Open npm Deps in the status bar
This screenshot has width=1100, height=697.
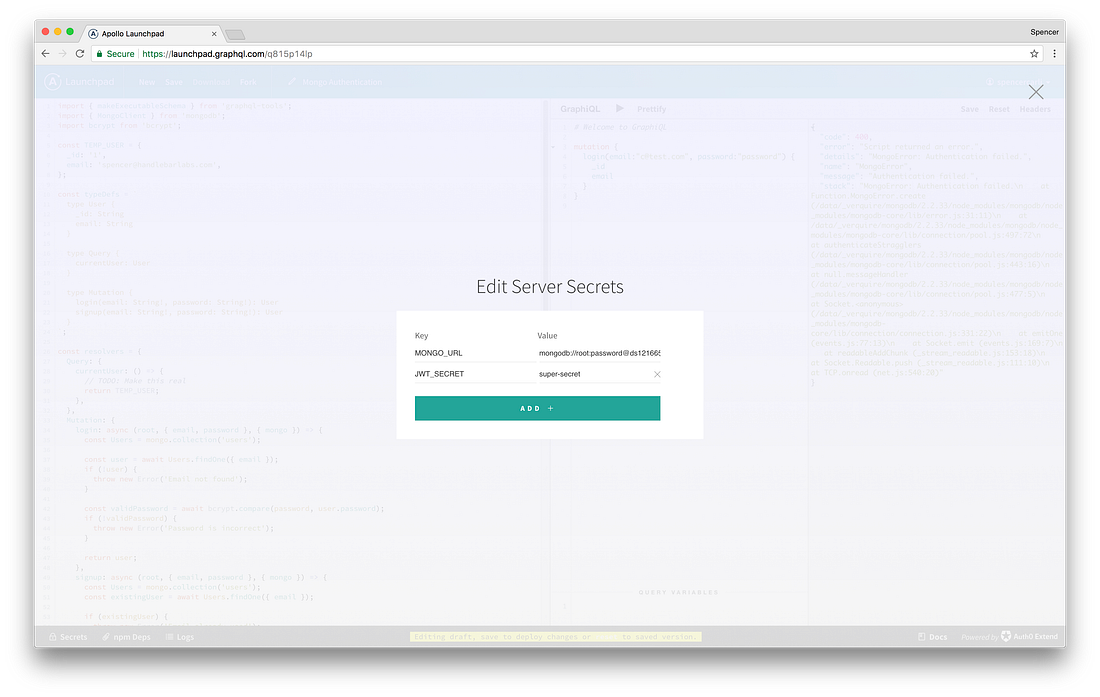[126, 637]
